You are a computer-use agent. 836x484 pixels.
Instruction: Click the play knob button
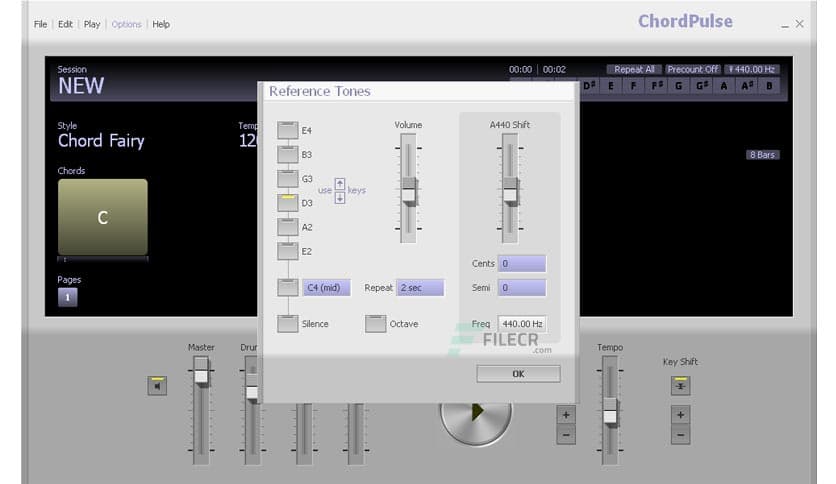click(x=476, y=413)
